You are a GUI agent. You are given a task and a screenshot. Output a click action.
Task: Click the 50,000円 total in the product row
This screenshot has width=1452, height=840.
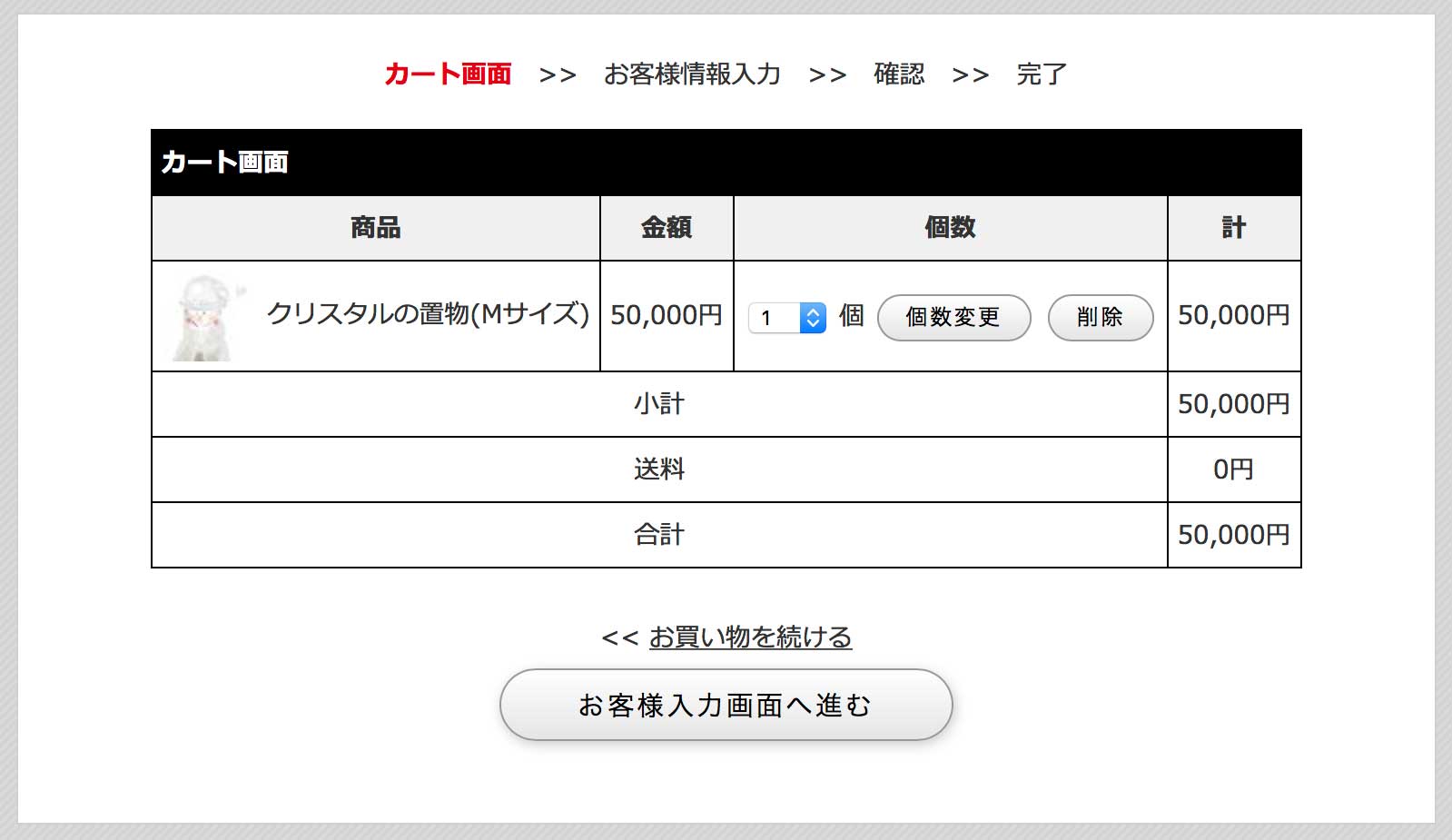coord(1234,315)
